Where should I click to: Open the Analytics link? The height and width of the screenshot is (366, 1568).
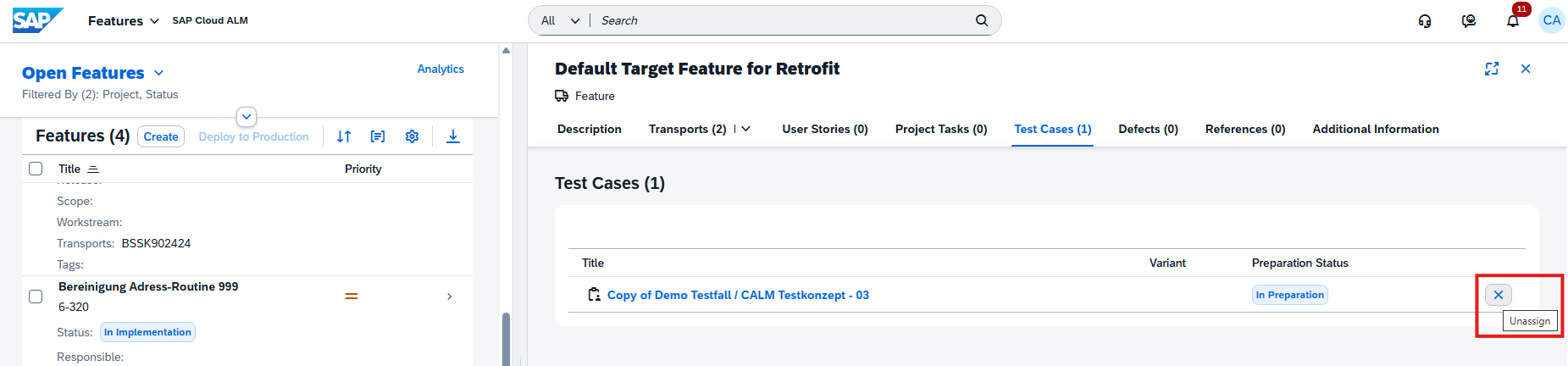coord(440,69)
